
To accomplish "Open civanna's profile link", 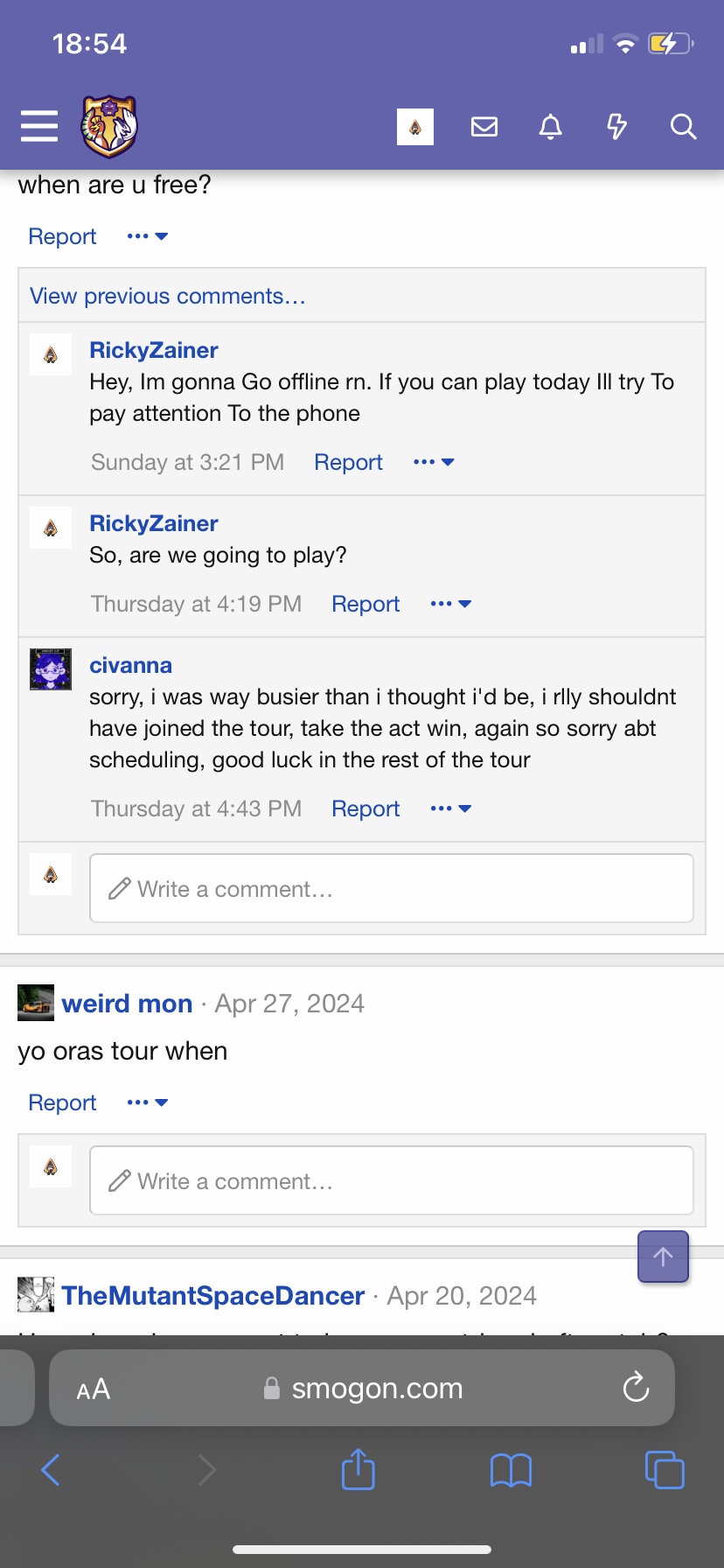I will (x=131, y=665).
